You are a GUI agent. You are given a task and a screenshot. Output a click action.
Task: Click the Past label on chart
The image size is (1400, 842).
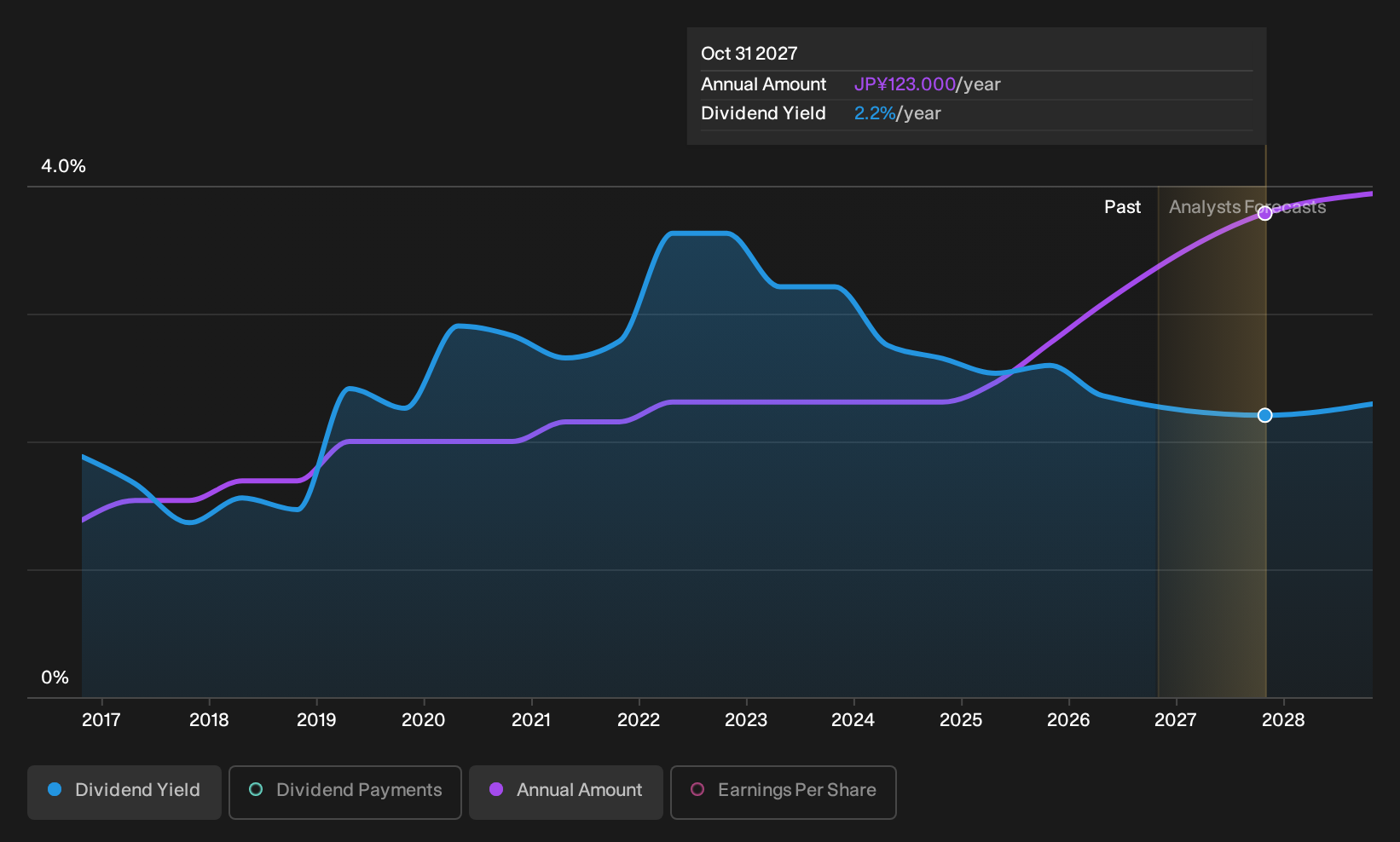1122,207
